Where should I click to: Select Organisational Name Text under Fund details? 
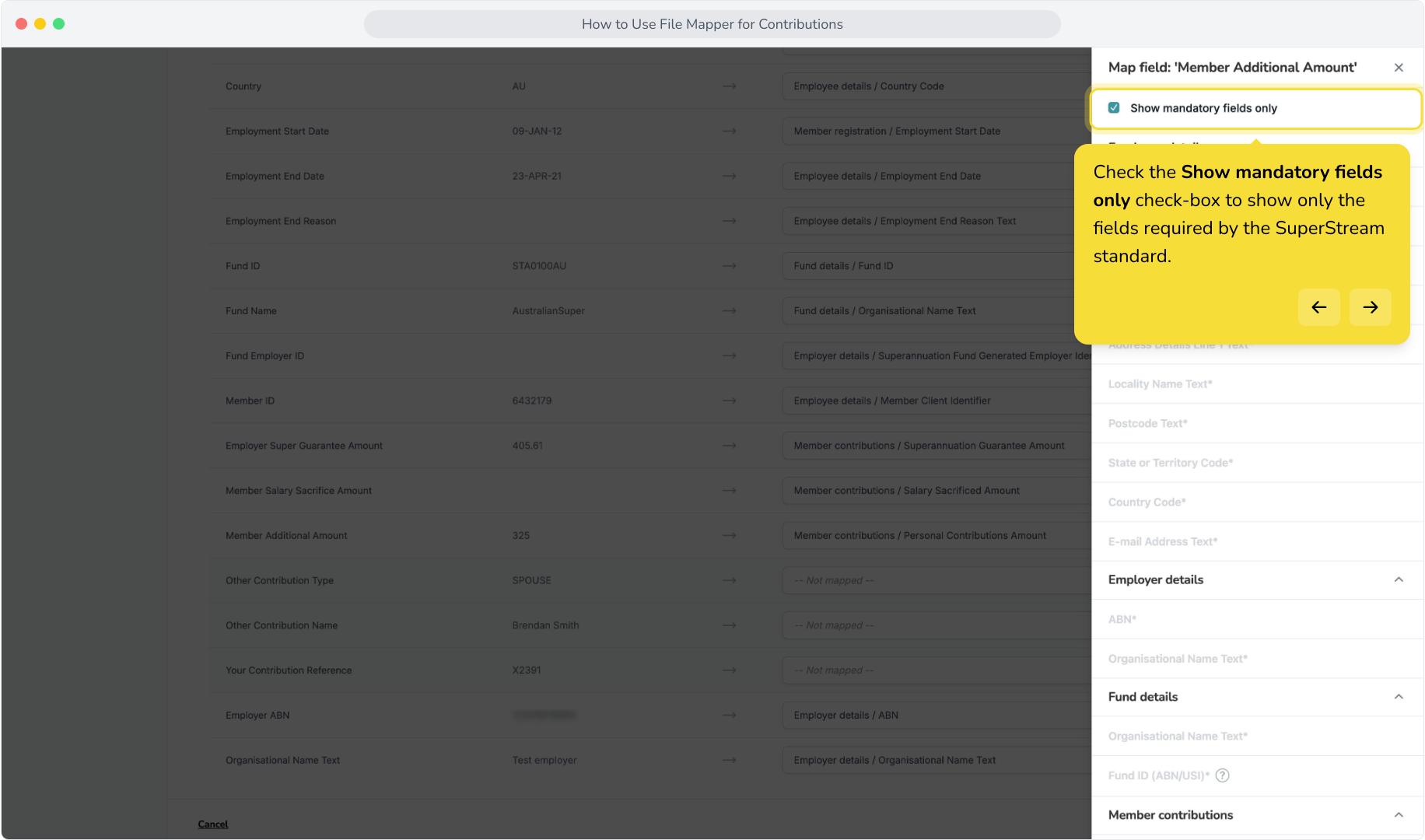(1257, 737)
